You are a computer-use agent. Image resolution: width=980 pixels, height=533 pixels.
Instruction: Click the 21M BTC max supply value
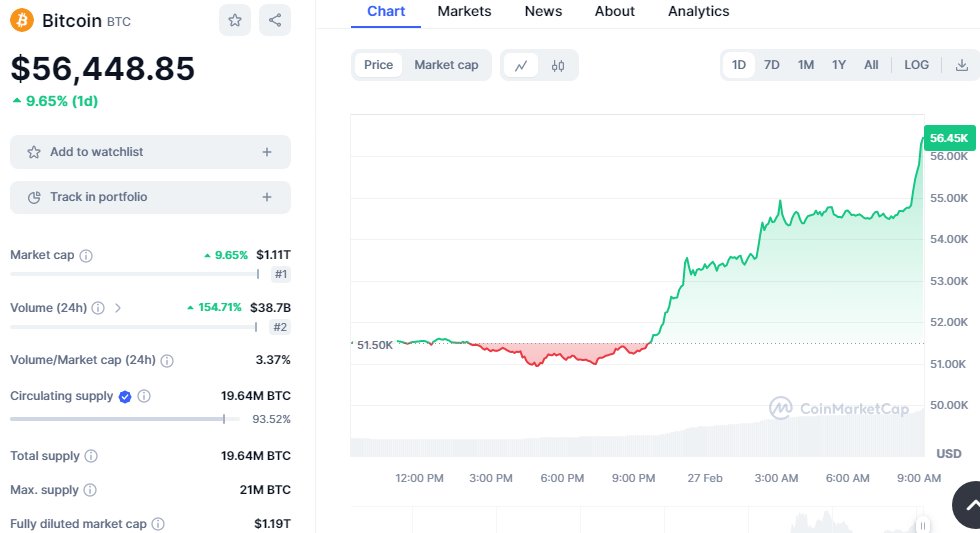[265, 490]
